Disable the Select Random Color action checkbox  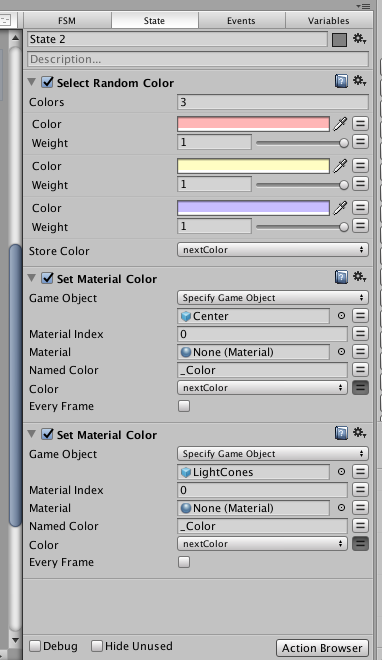(x=47, y=82)
